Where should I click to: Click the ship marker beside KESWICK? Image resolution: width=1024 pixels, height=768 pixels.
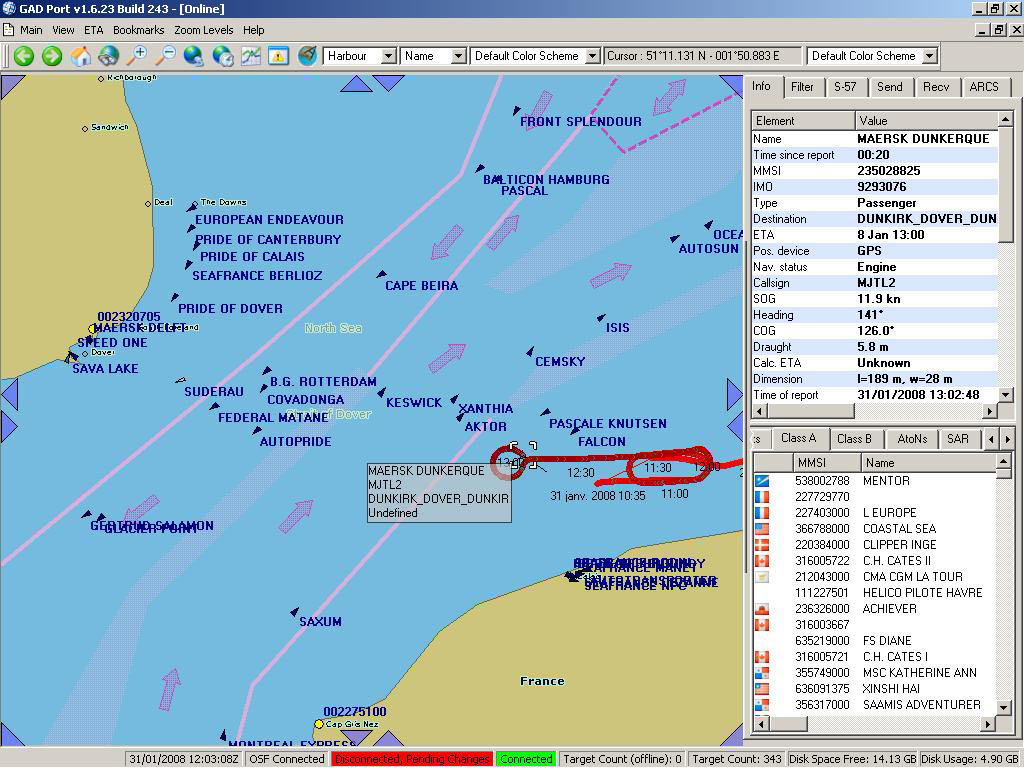click(x=381, y=392)
